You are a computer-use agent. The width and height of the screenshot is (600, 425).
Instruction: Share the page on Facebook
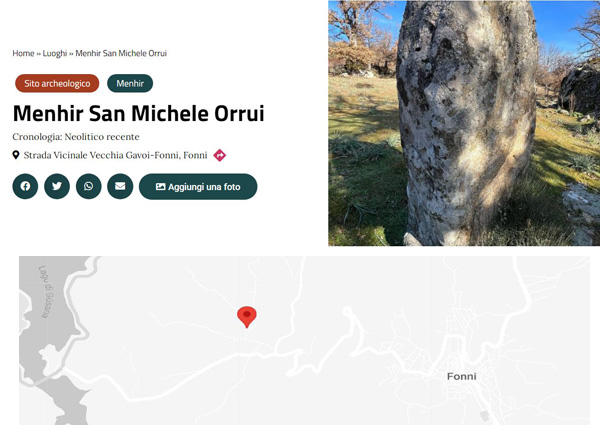(25, 186)
